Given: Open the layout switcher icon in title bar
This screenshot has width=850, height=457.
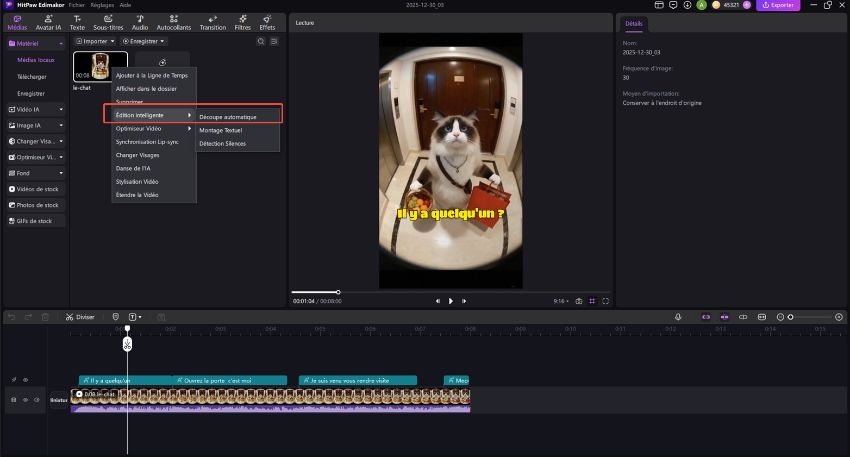Looking at the screenshot, I should (659, 5).
